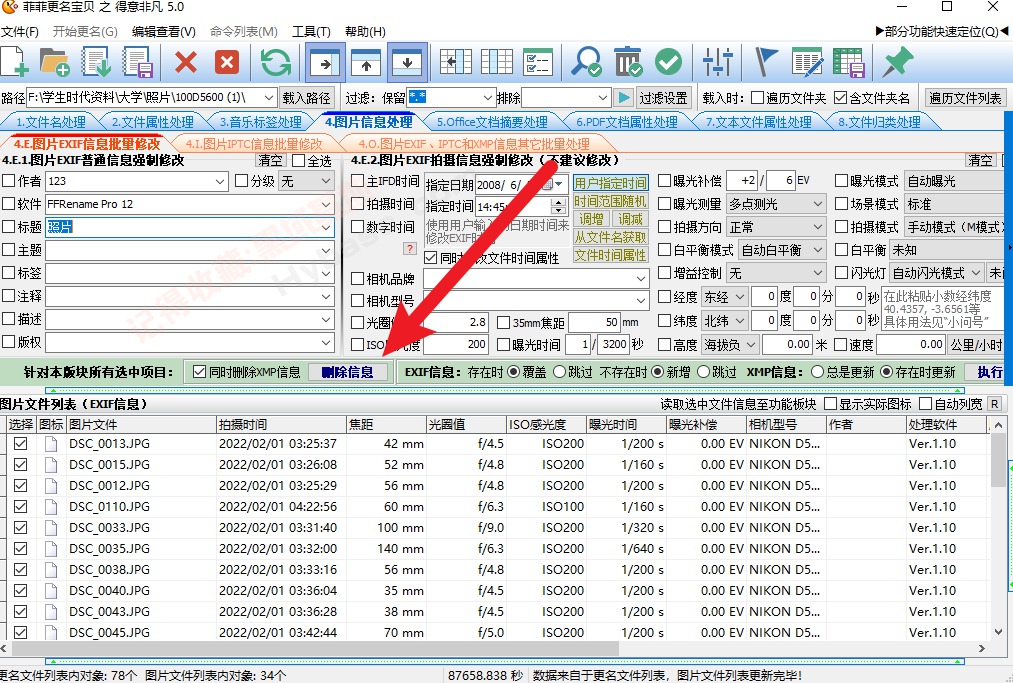Click the plain columns grid icon
1013x683 pixels.
pyautogui.click(x=497, y=63)
